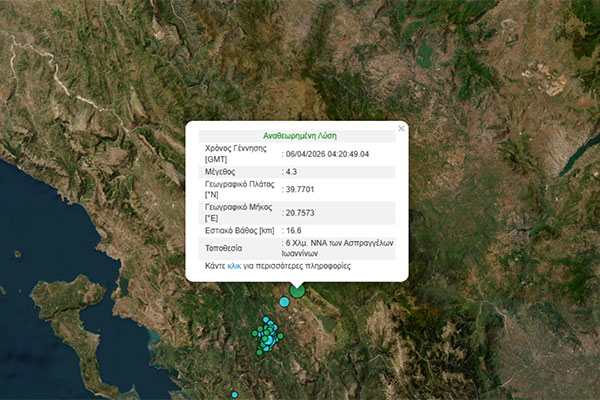Click the isolated cyan marker at the map's bottom edge
600x400 pixels.
(x=235, y=394)
